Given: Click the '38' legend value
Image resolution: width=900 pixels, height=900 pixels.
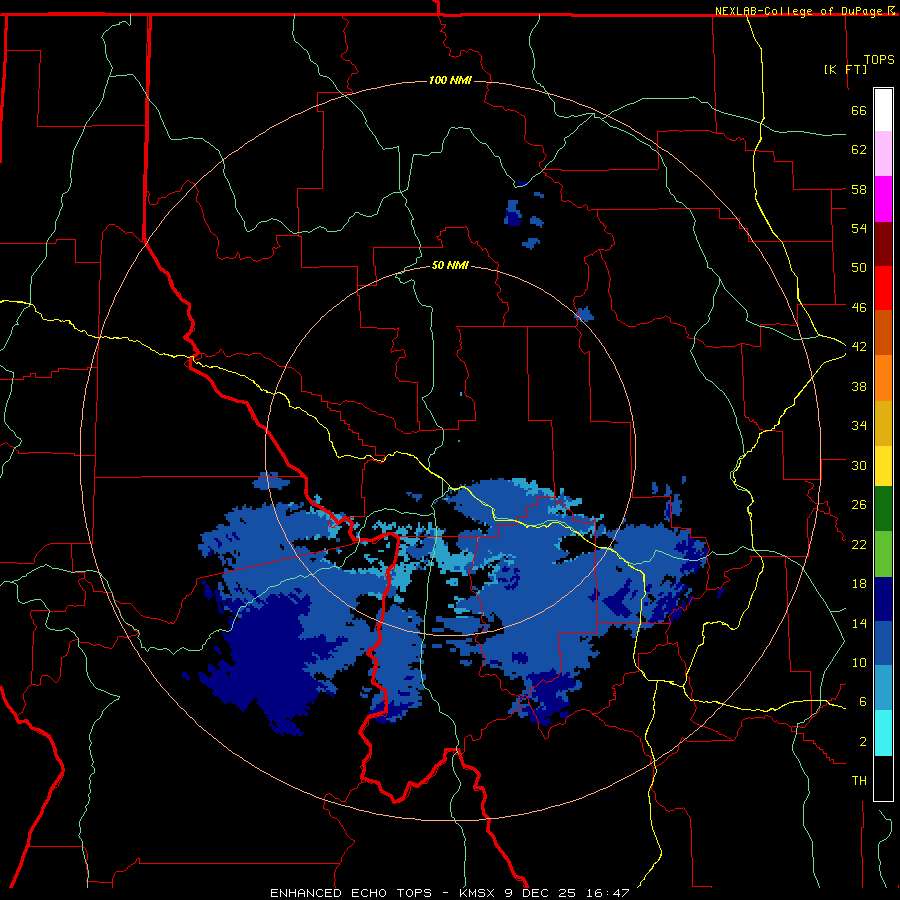Looking at the screenshot, I should coord(859,386).
